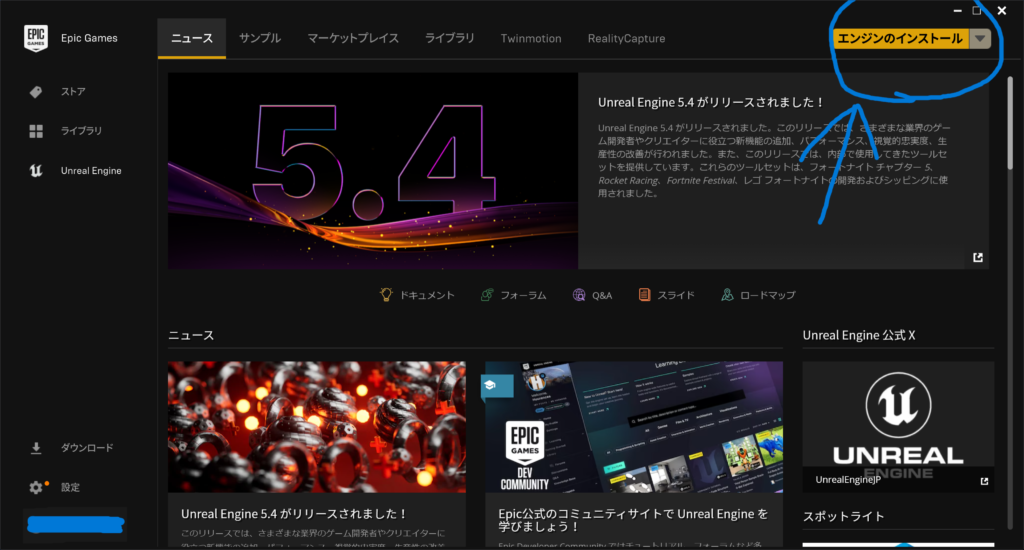Click the red spheres news thumbnail

pyautogui.click(x=316, y=426)
